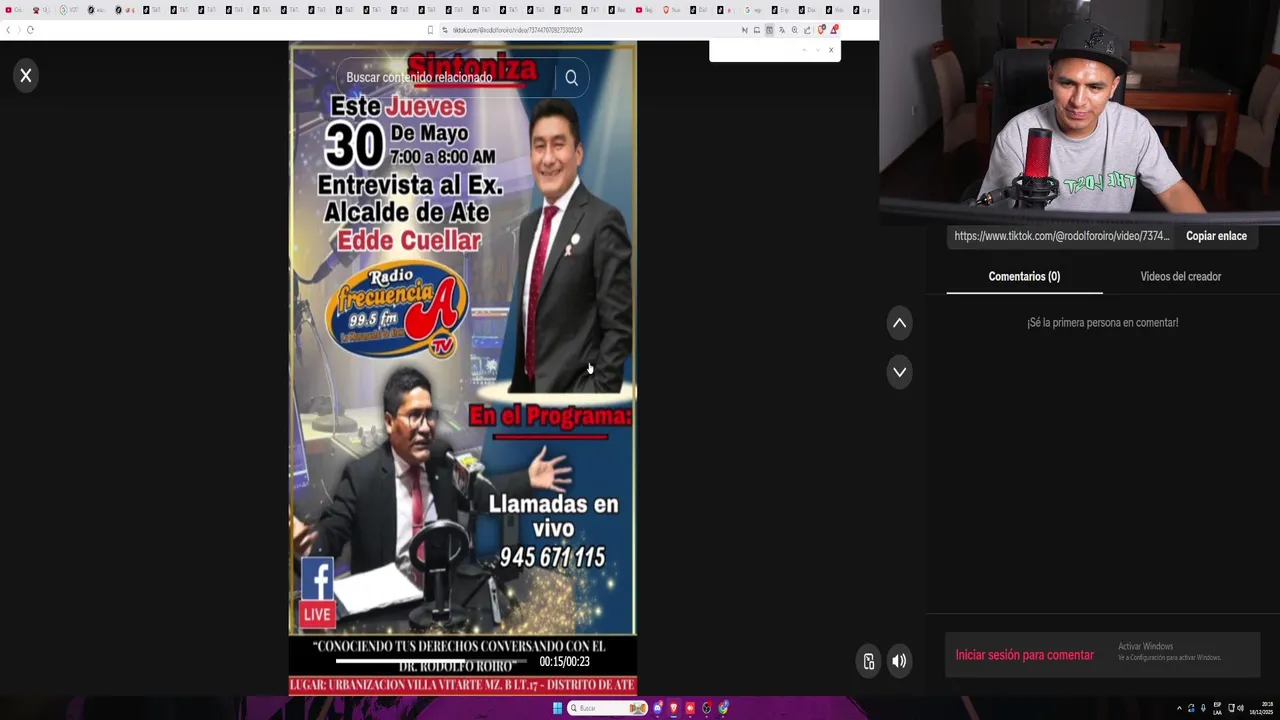Click the browser forward arrow
Image resolution: width=1280 pixels, height=720 pixels.
click(x=19, y=30)
